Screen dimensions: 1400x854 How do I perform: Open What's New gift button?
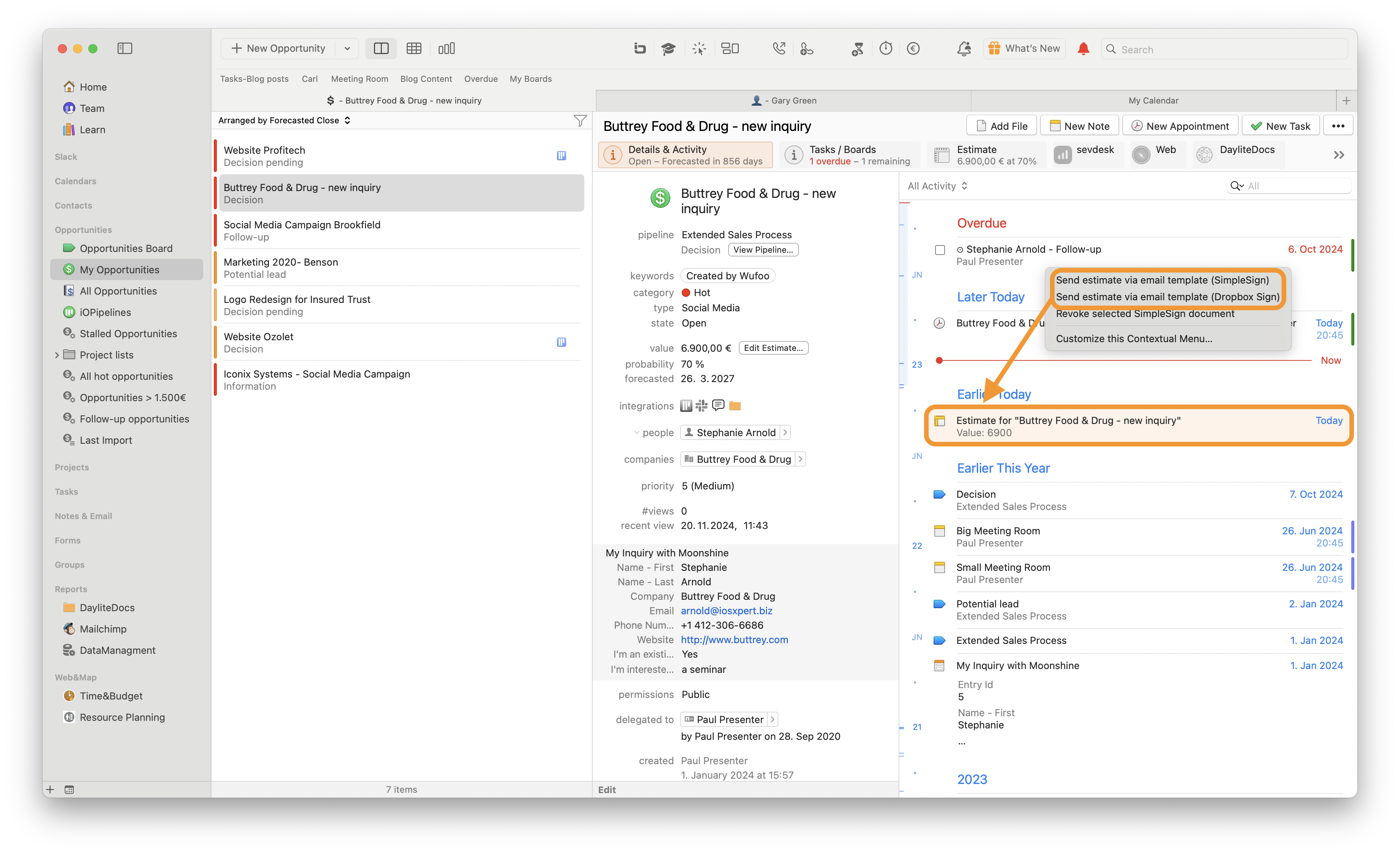click(x=1024, y=49)
